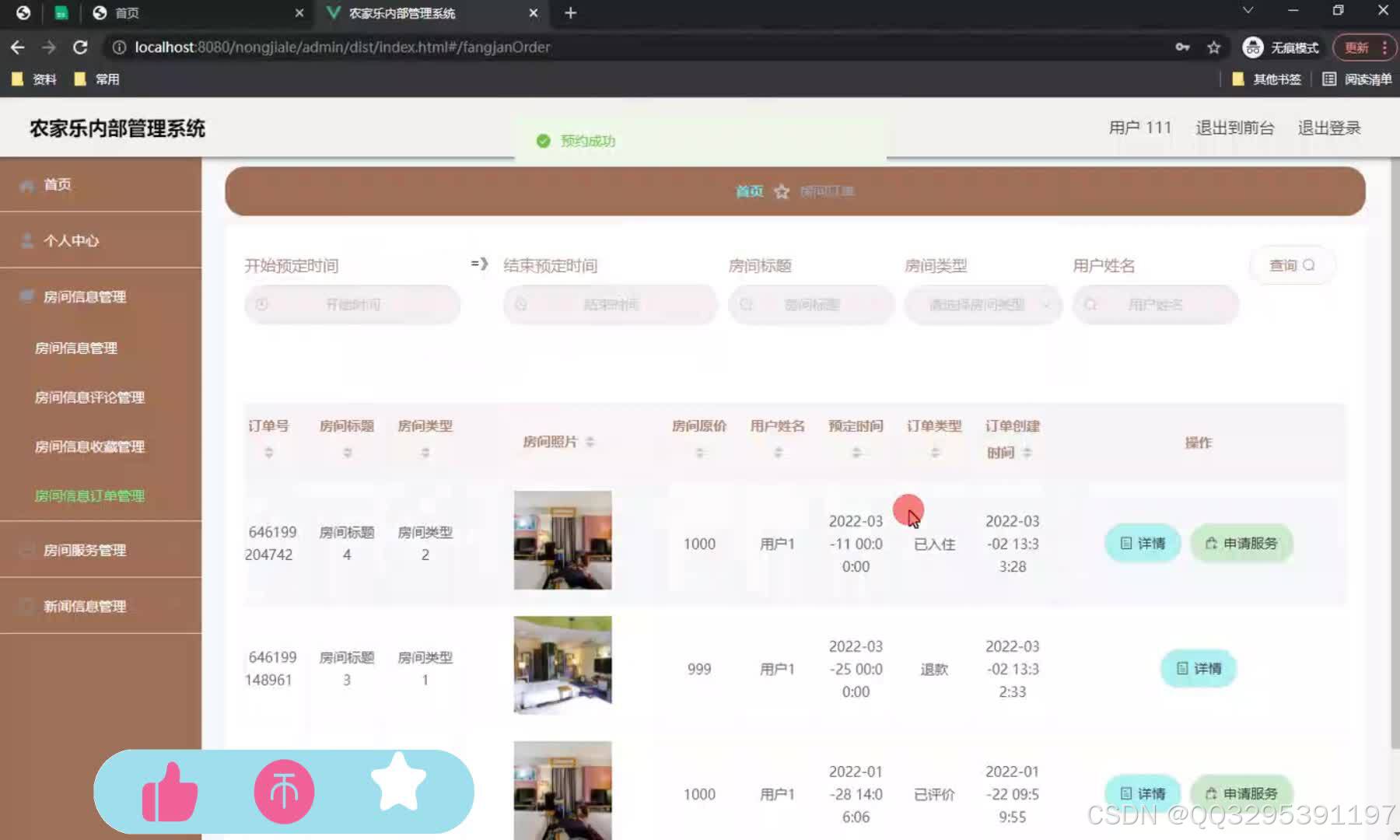Image resolution: width=1400 pixels, height=840 pixels.
Task: Open room photo for order 646199204742
Action: (562, 540)
